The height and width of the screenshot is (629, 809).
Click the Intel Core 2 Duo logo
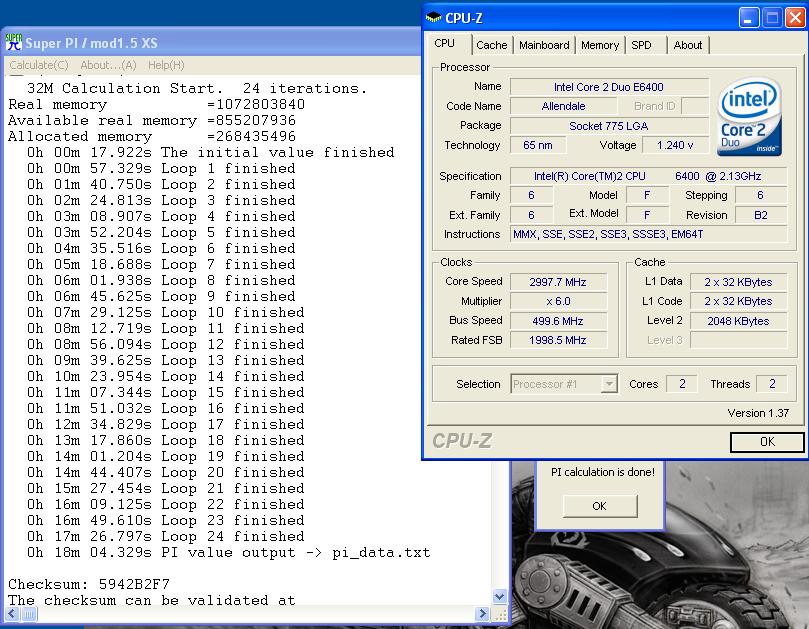tap(749, 117)
